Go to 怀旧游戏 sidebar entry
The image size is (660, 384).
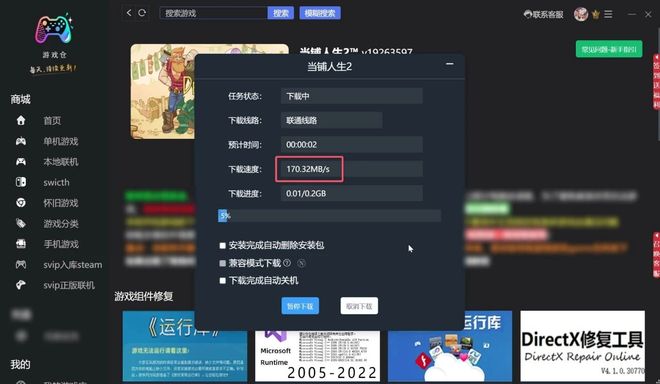pyautogui.click(x=61, y=203)
